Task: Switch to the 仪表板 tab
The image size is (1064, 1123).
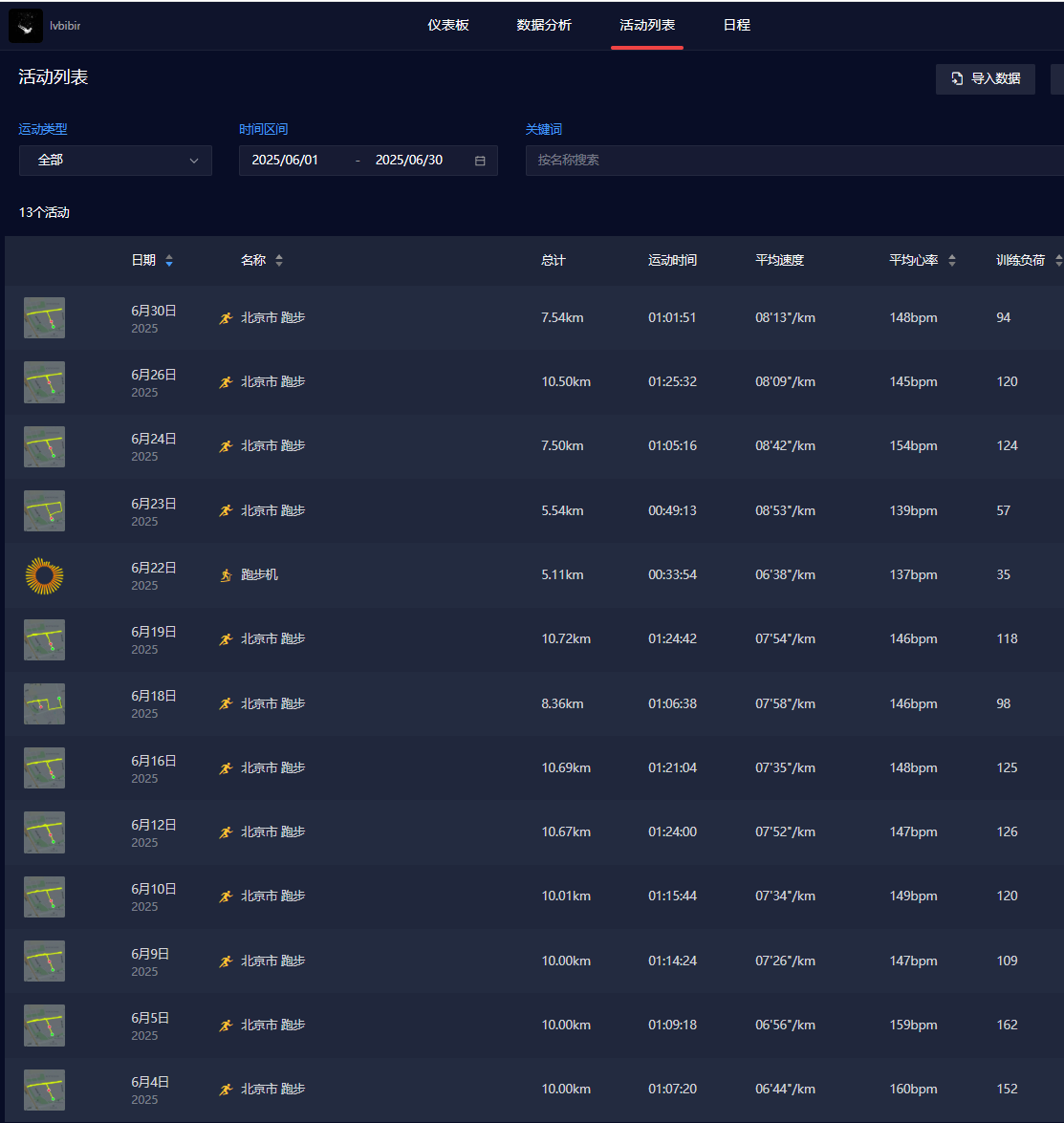Action: pyautogui.click(x=448, y=26)
